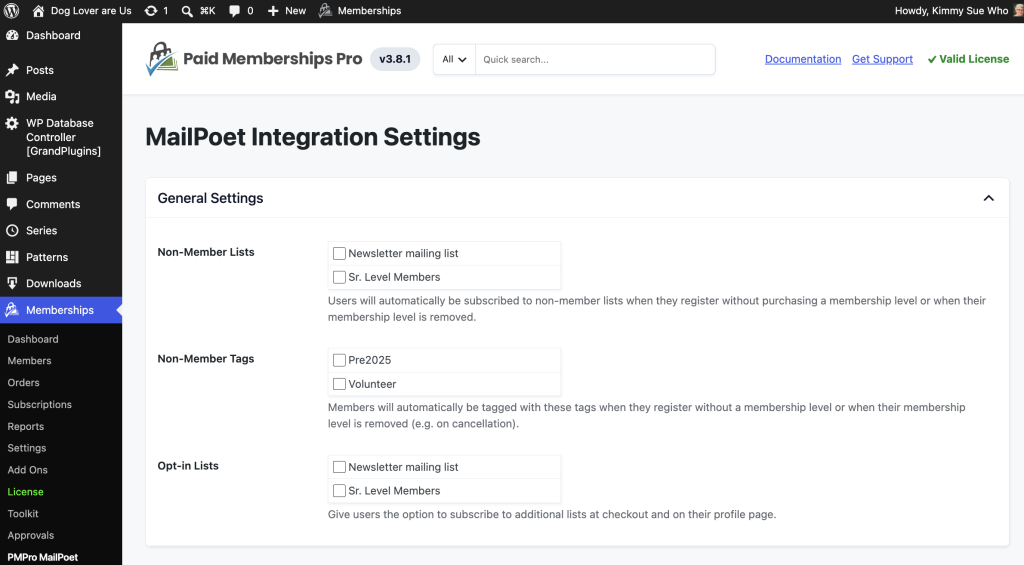Focus the Quick search input field
Image resolution: width=1024 pixels, height=565 pixels.
[595, 59]
